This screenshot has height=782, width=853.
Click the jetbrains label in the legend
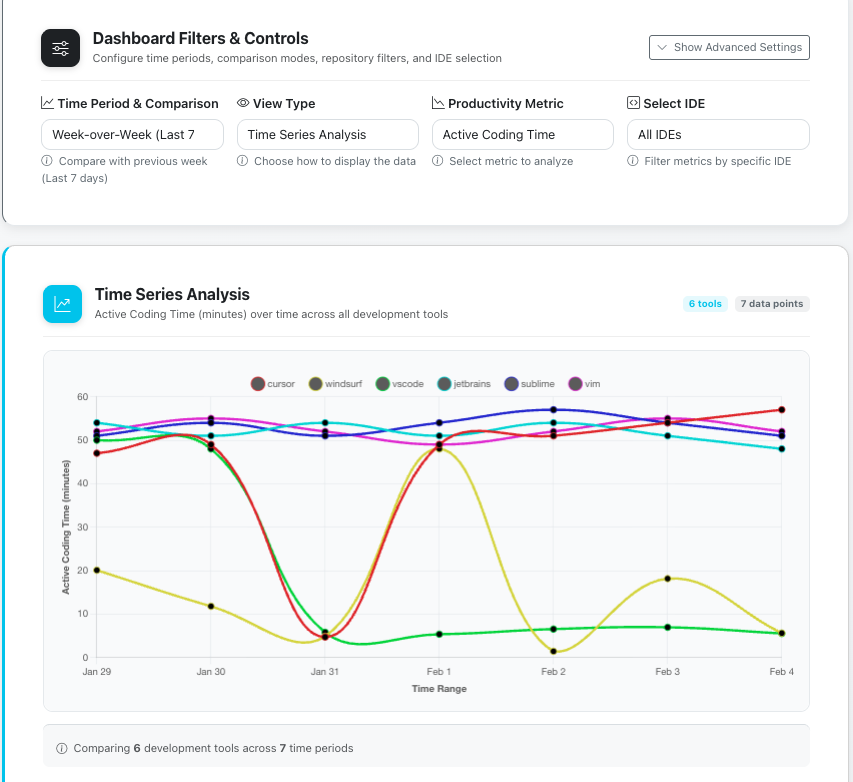click(464, 383)
